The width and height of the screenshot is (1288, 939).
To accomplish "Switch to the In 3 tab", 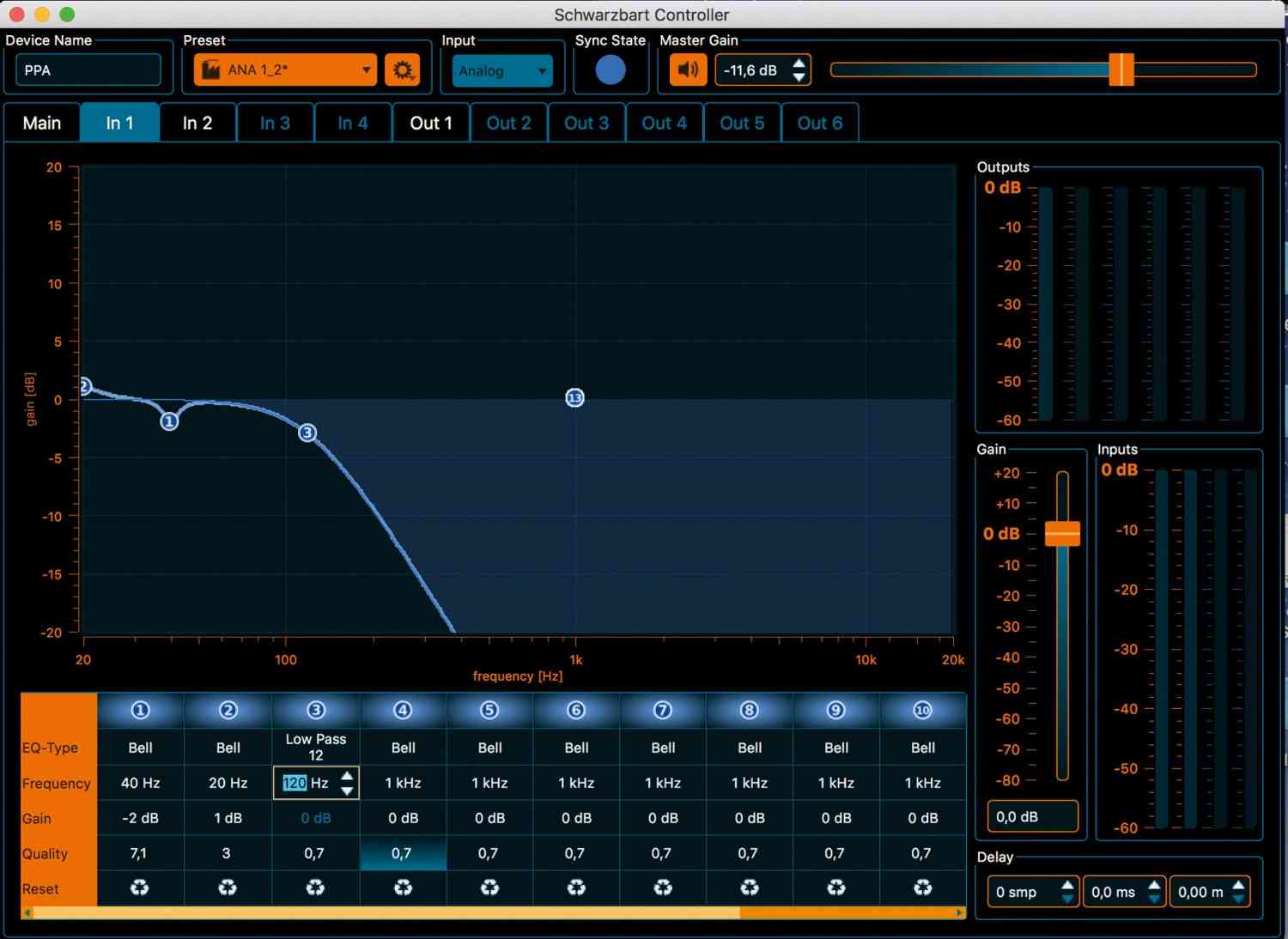I will pyautogui.click(x=275, y=123).
